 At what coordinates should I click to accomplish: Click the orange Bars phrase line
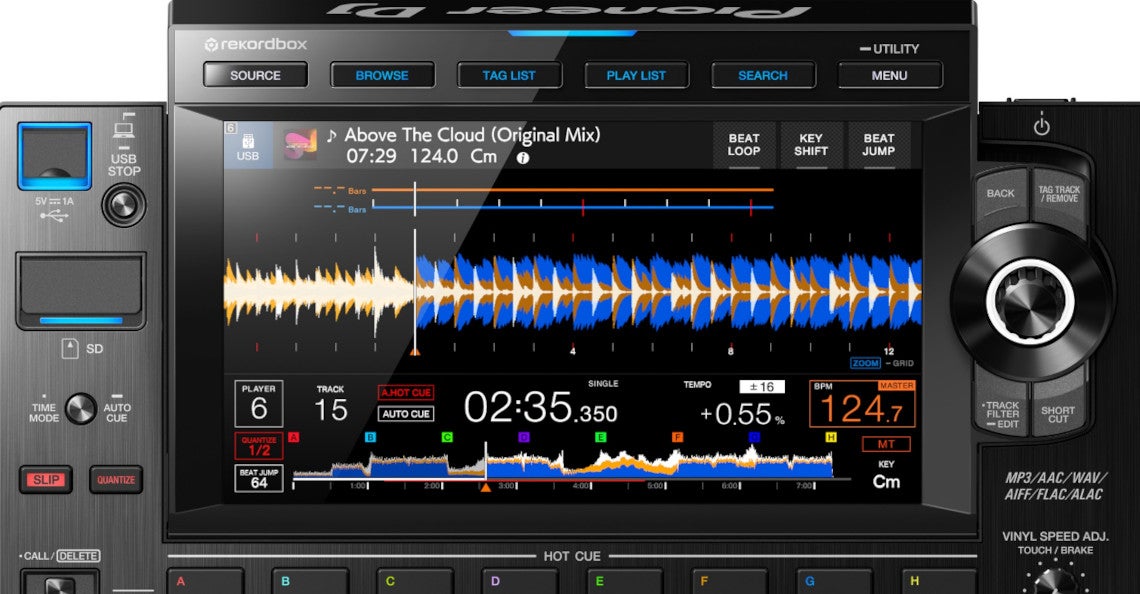[x=572, y=190]
